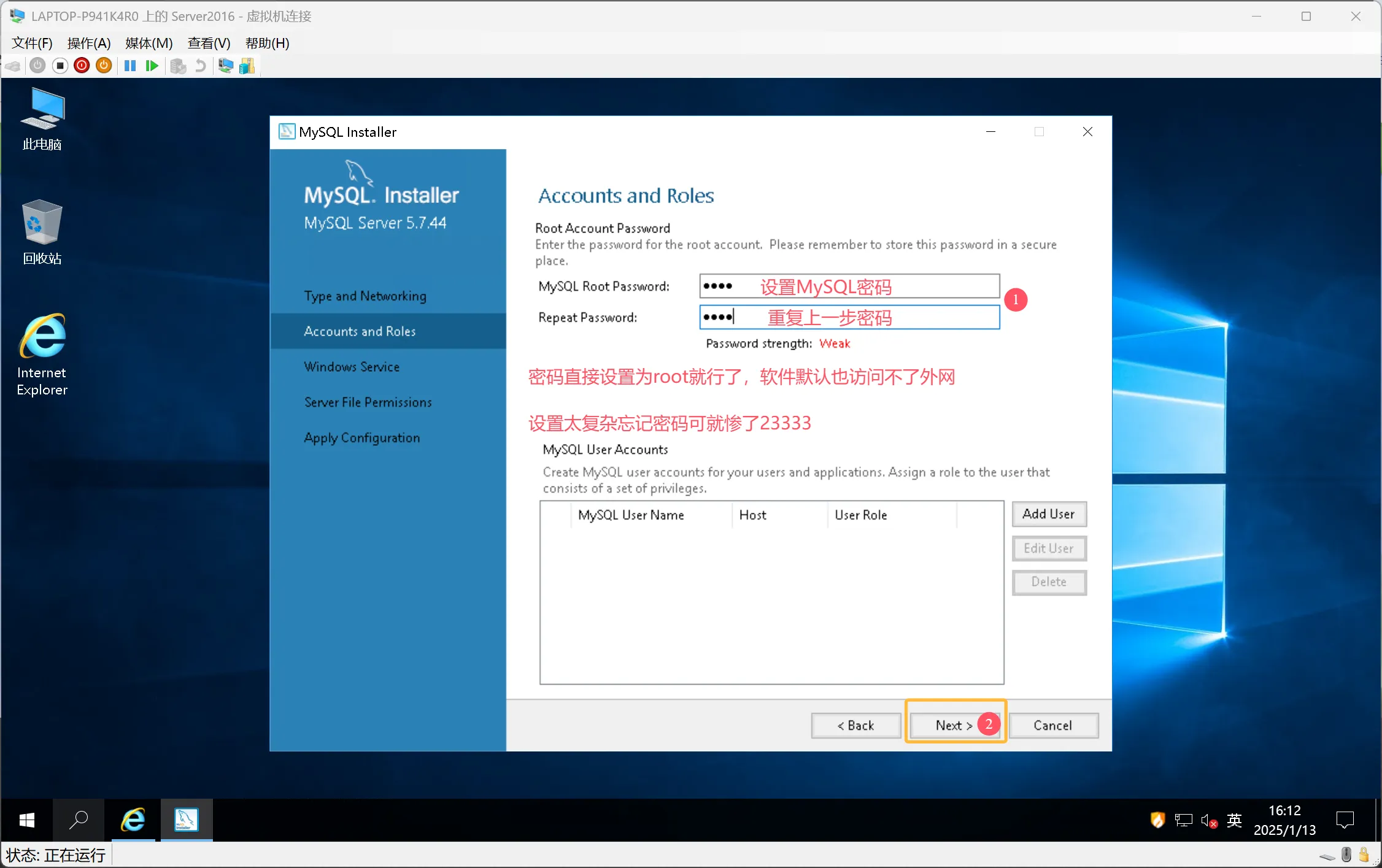The width and height of the screenshot is (1382, 868).
Task: Click the lock status bar icon
Action: [x=1364, y=855]
